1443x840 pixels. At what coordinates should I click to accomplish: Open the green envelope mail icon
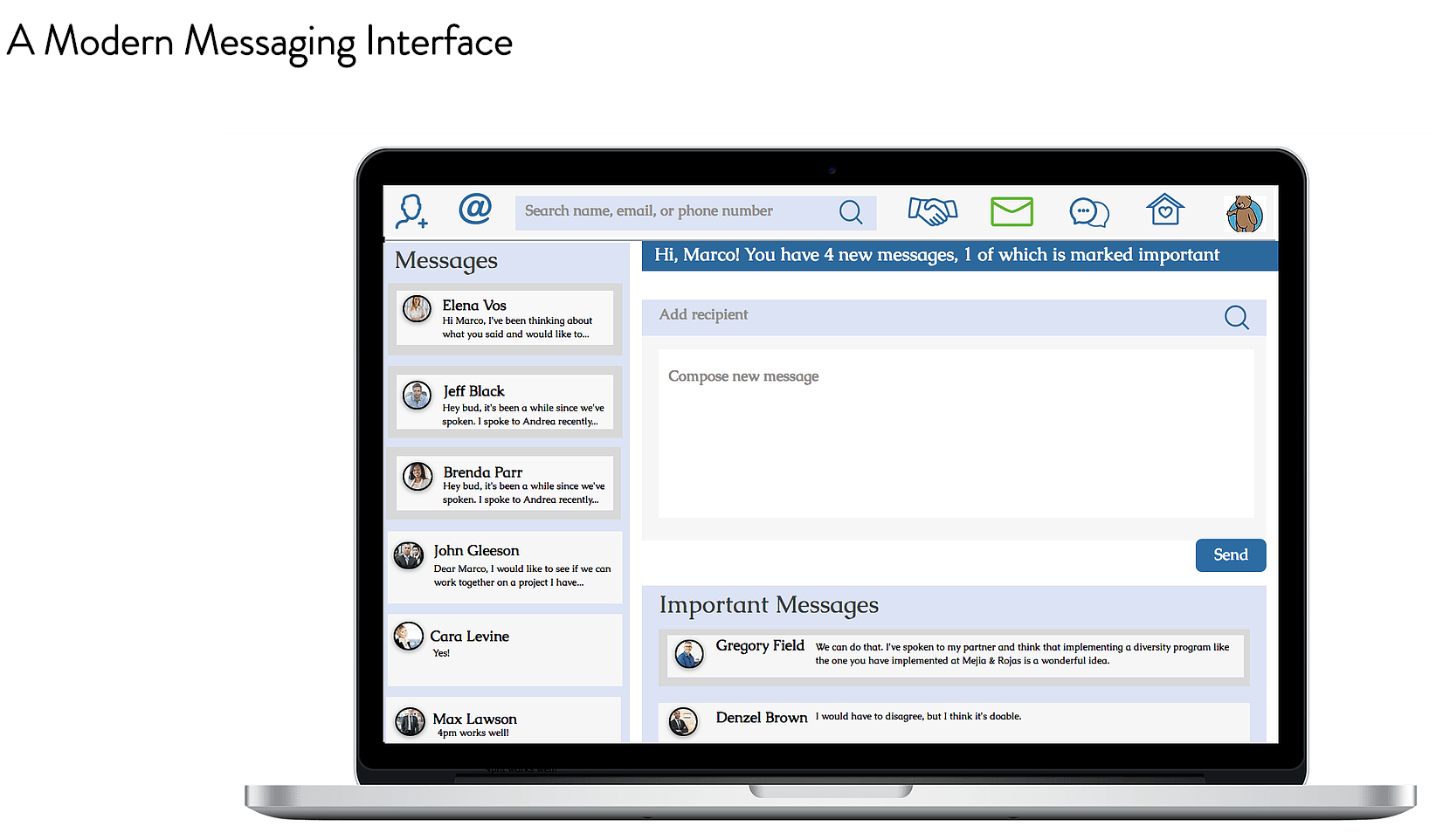click(1012, 211)
